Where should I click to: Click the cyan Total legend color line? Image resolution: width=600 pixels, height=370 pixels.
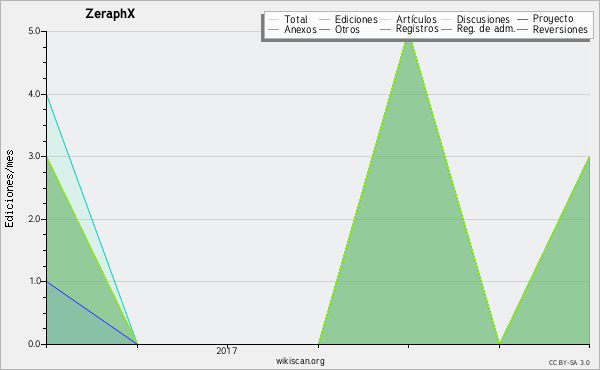tap(274, 20)
